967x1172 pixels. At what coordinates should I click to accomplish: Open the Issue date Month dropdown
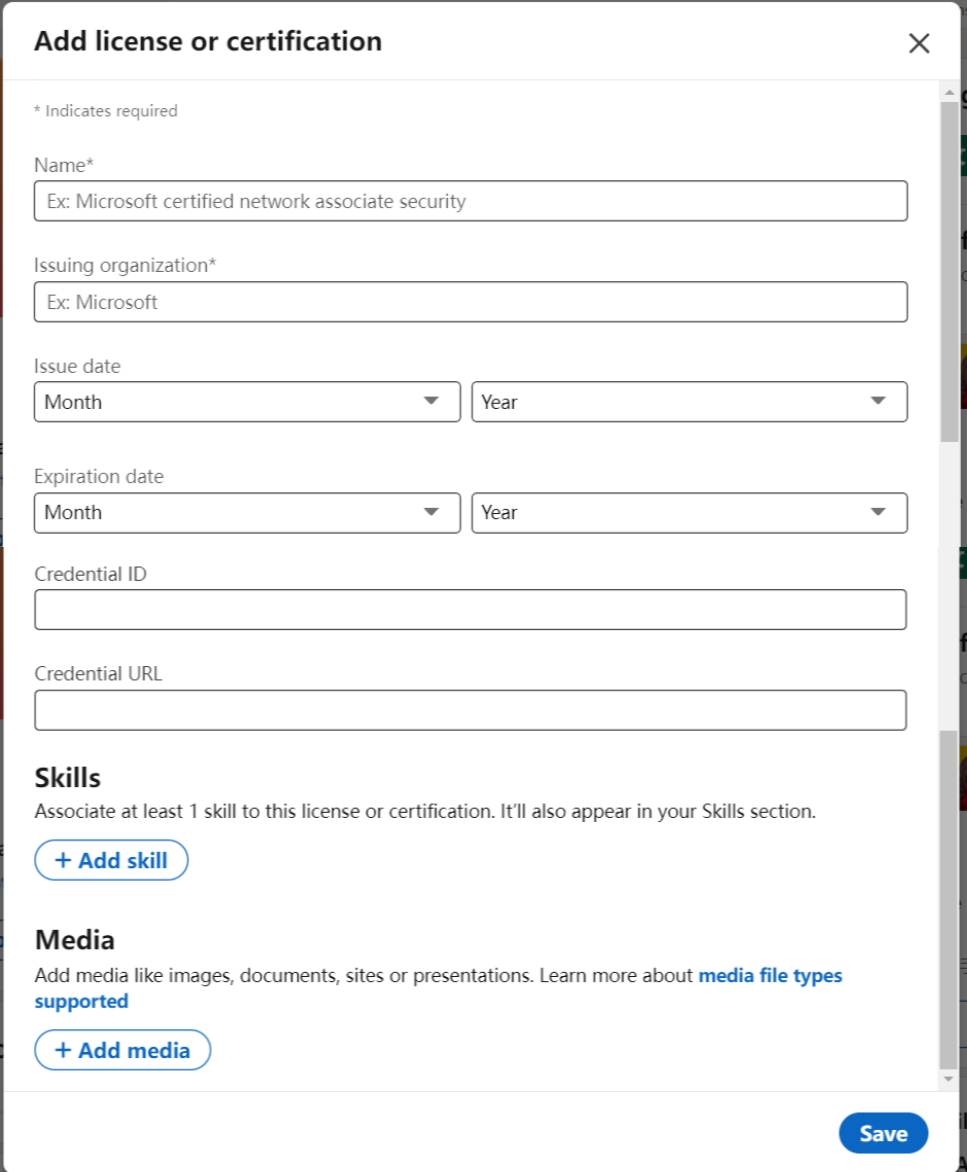245,401
